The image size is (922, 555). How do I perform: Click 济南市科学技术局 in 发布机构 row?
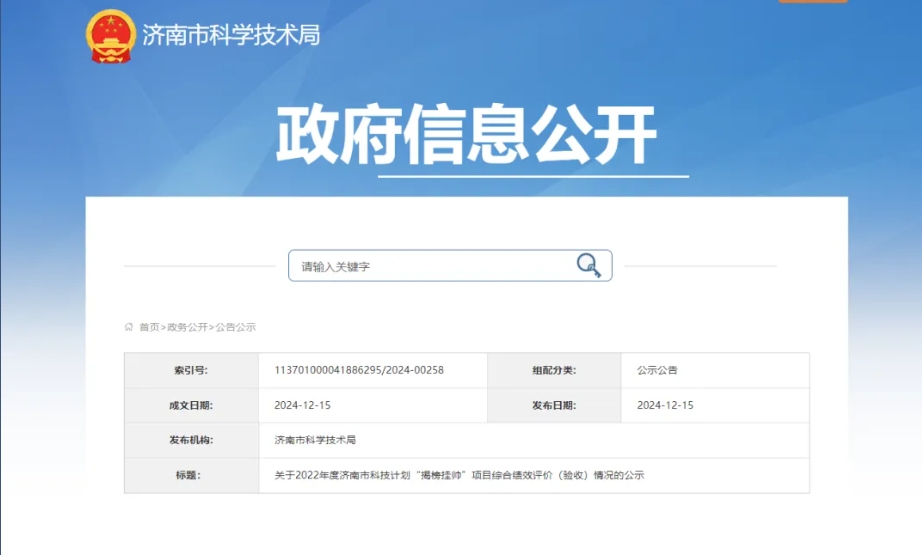click(x=315, y=440)
